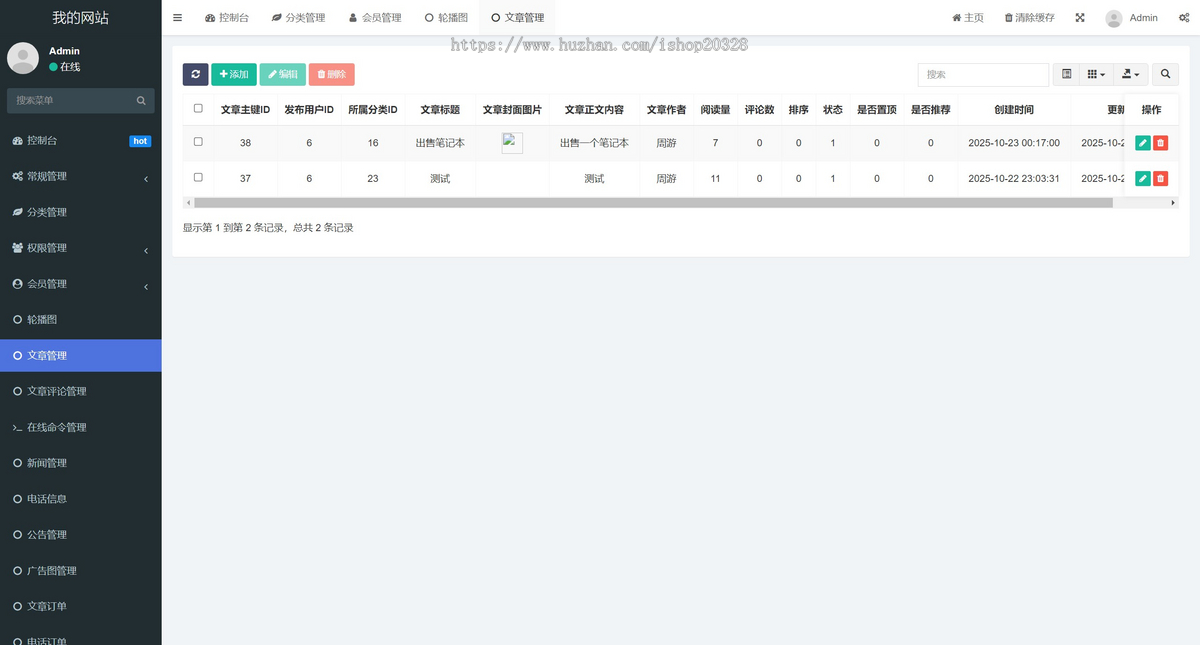Viewport: 1200px width, 645px height.
Task: Toggle the sidebar hamburger menu icon
Action: (177, 18)
